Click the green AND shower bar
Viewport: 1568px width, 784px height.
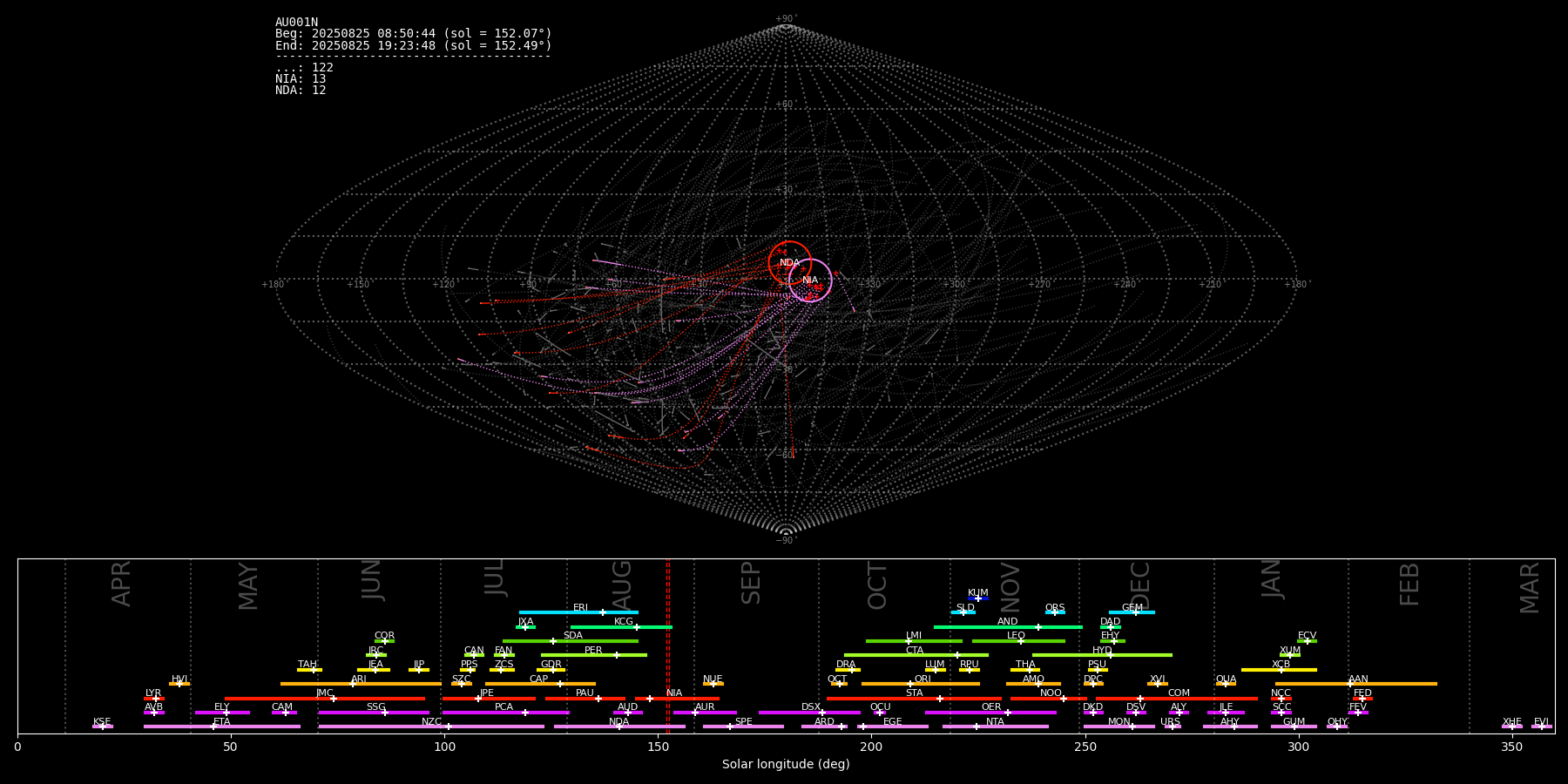tap(1008, 627)
